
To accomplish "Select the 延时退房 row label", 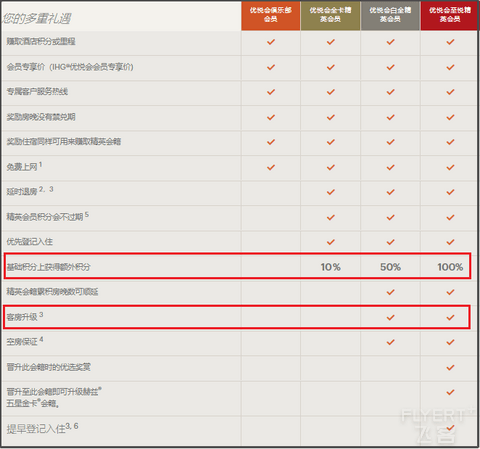I will coord(30,191).
